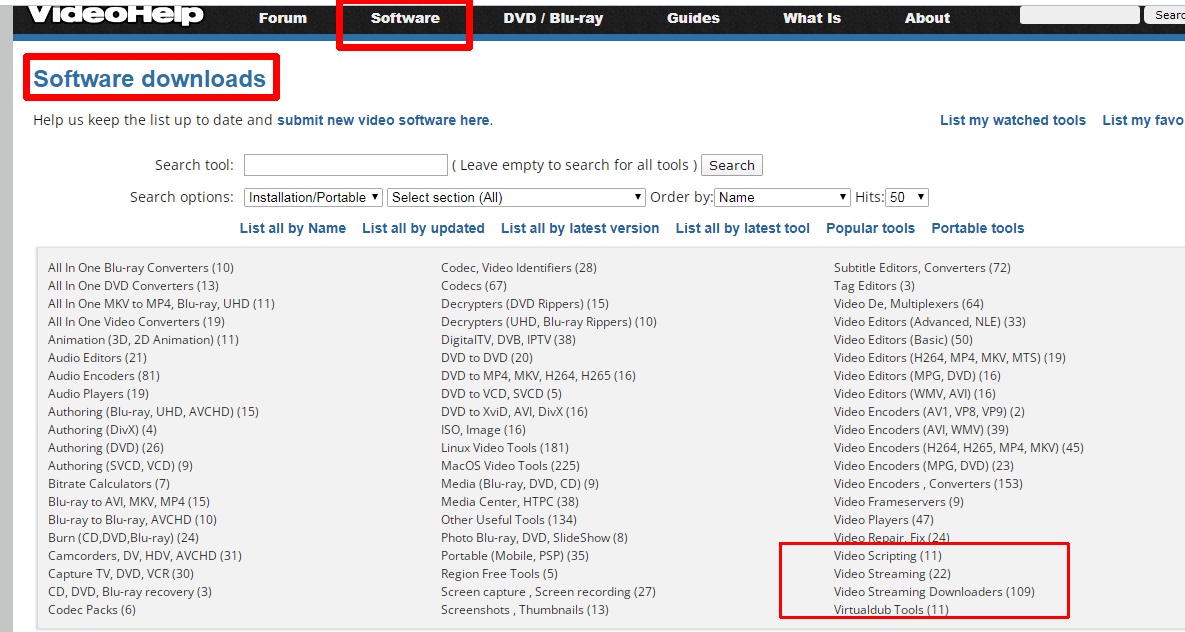Click the Search tool text field
This screenshot has height=632, width=1185.
[346, 165]
